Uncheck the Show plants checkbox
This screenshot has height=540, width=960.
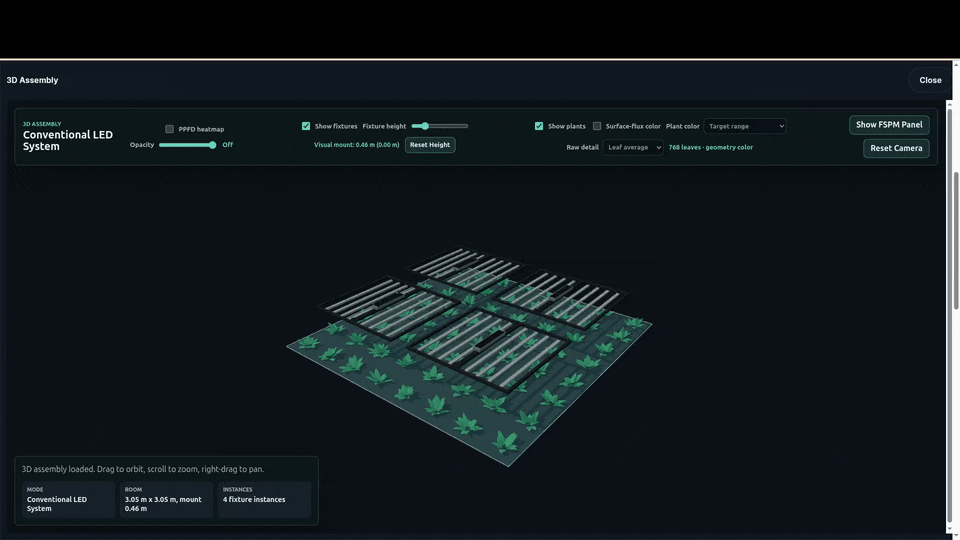pyautogui.click(x=539, y=126)
